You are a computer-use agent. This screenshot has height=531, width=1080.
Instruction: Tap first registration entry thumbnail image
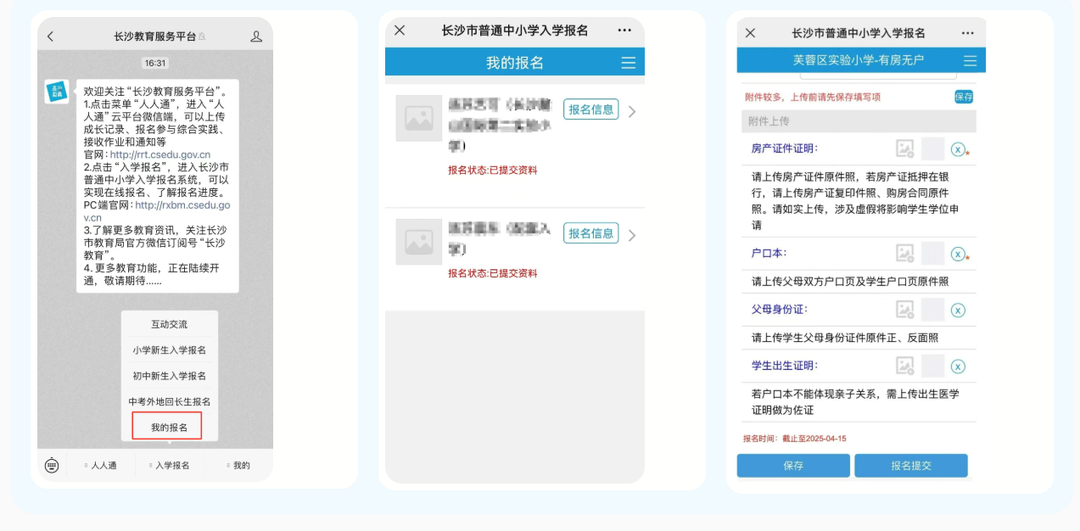coord(419,118)
